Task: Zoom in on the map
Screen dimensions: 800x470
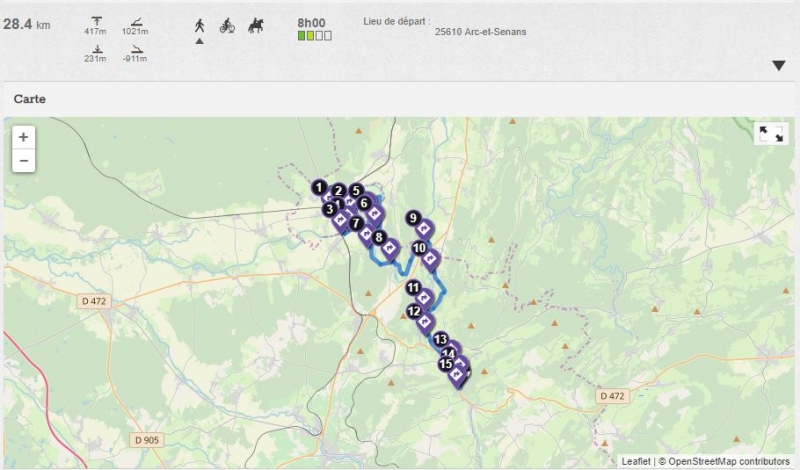Action: pos(23,136)
